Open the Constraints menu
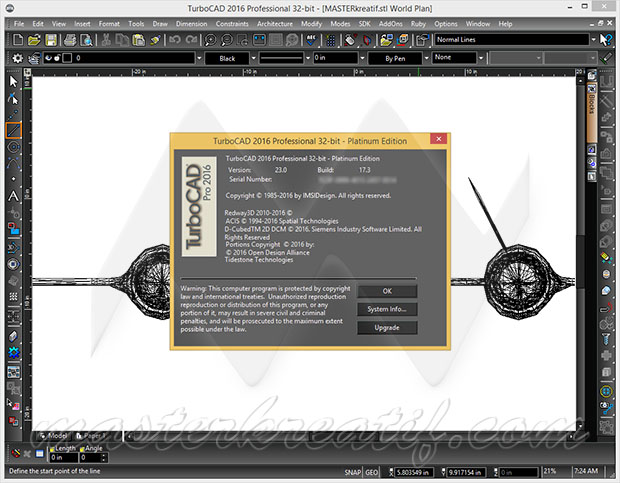Image resolution: width=620 pixels, height=483 pixels. point(232,24)
